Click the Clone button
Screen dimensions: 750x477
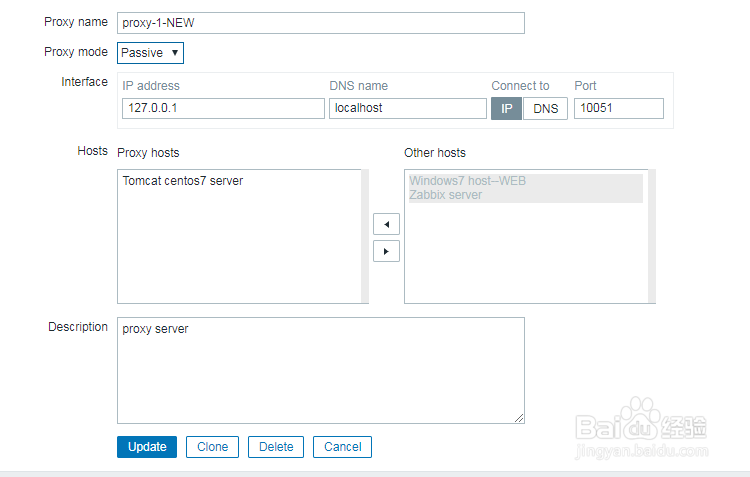point(212,447)
